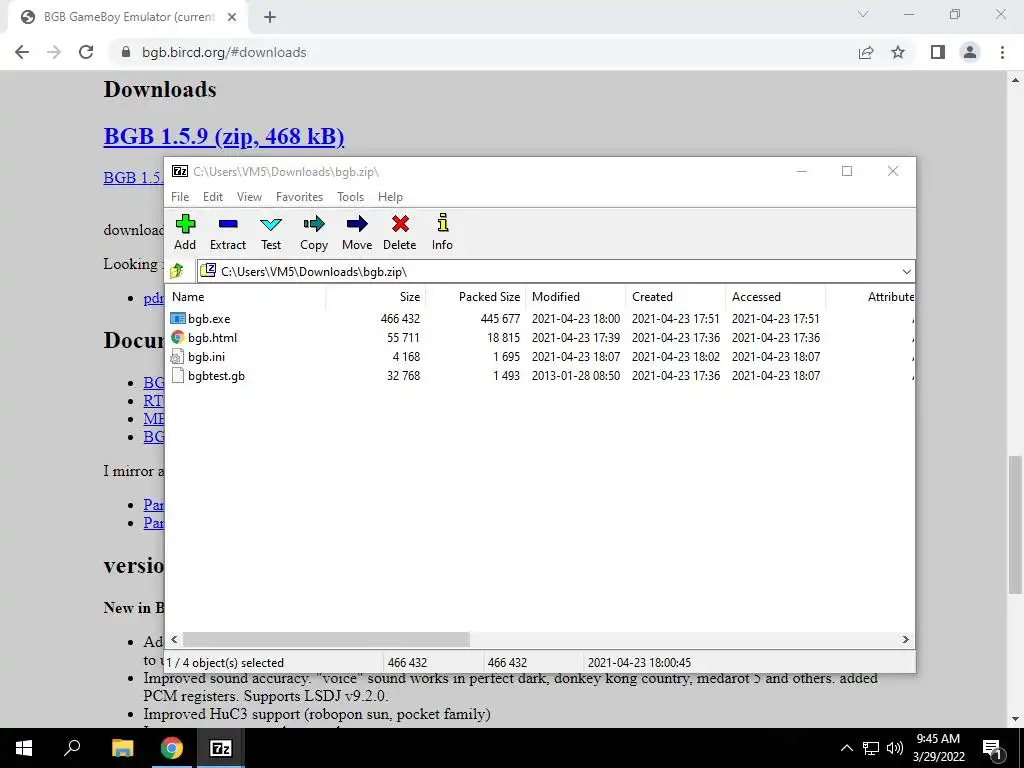Select the Copy toolbar icon in 7-Zip
The height and width of the screenshot is (768, 1024).
[x=313, y=224]
